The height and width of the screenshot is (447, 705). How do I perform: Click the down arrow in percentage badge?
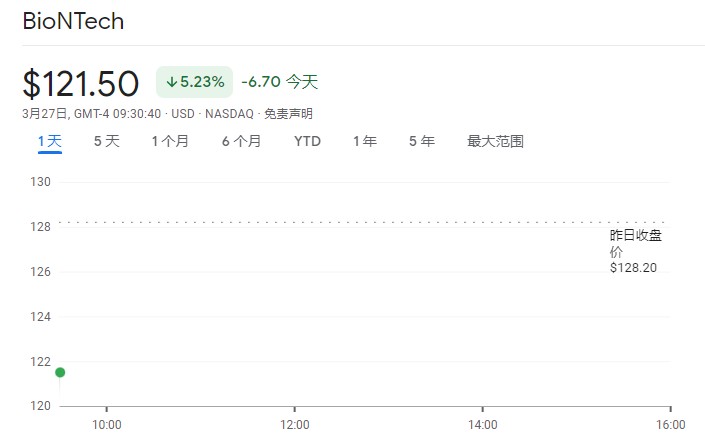click(171, 82)
